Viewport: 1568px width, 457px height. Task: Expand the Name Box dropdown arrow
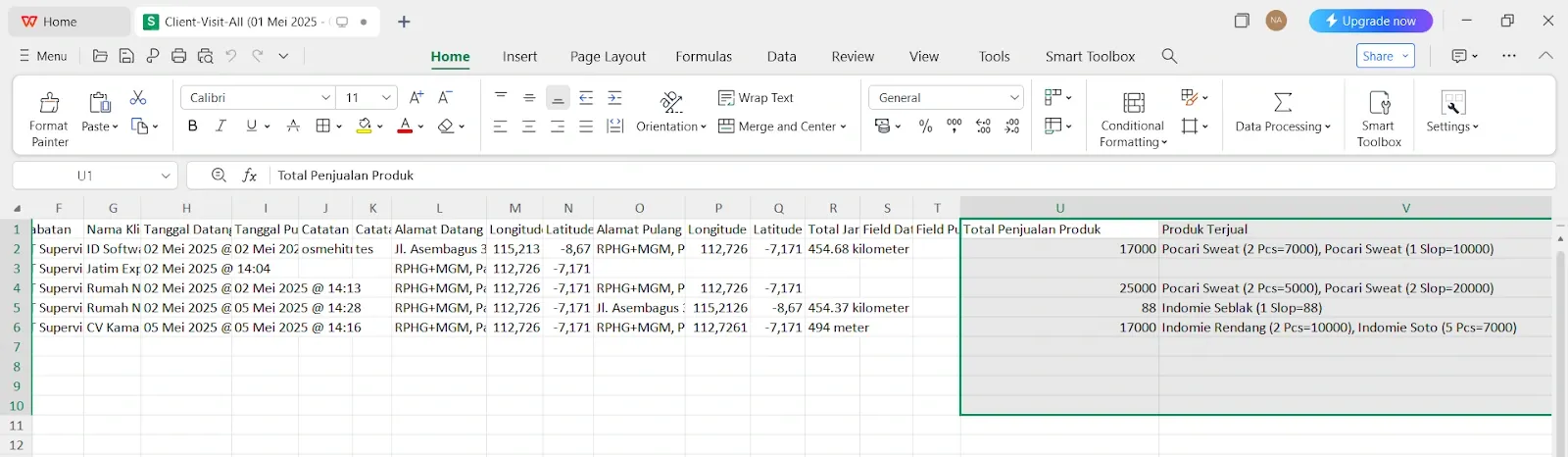pos(166,176)
